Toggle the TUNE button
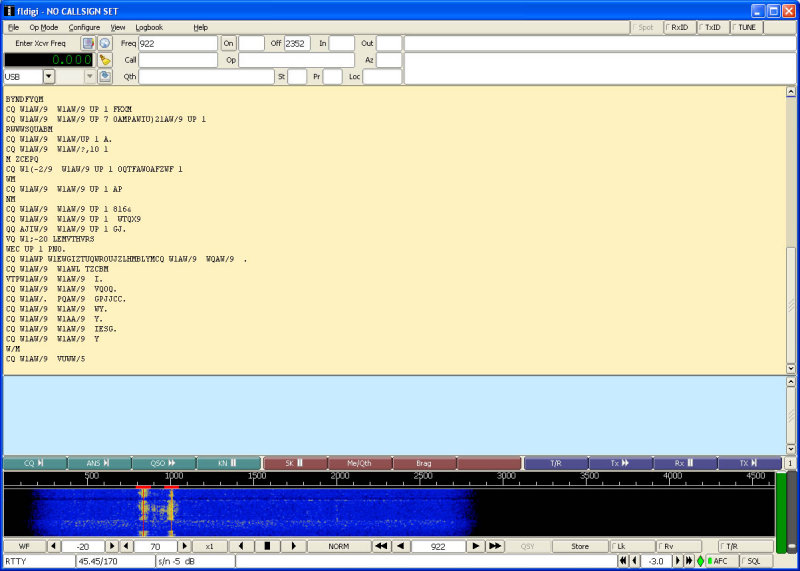Viewport: 800px width, 571px height. click(x=747, y=28)
